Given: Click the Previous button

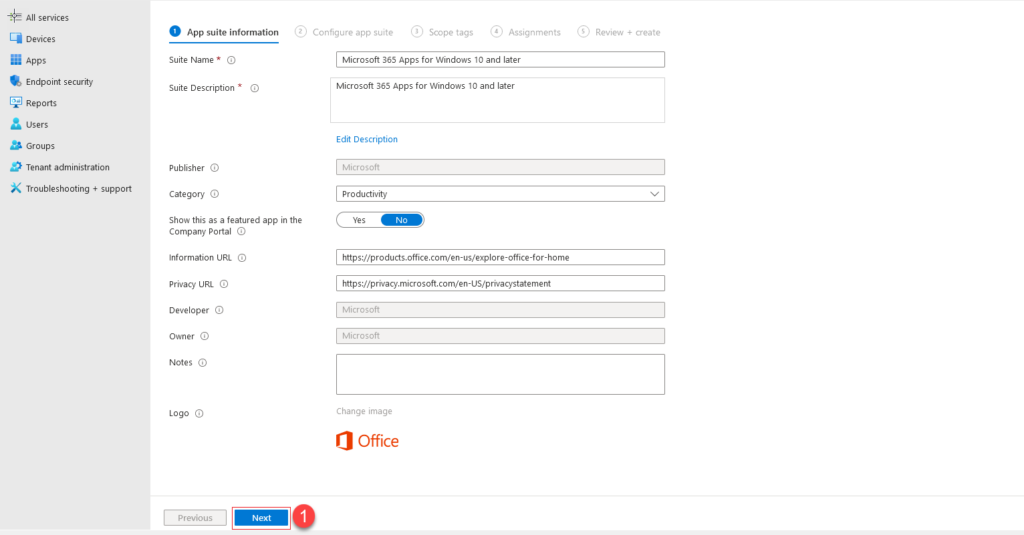Looking at the screenshot, I should point(195,518).
